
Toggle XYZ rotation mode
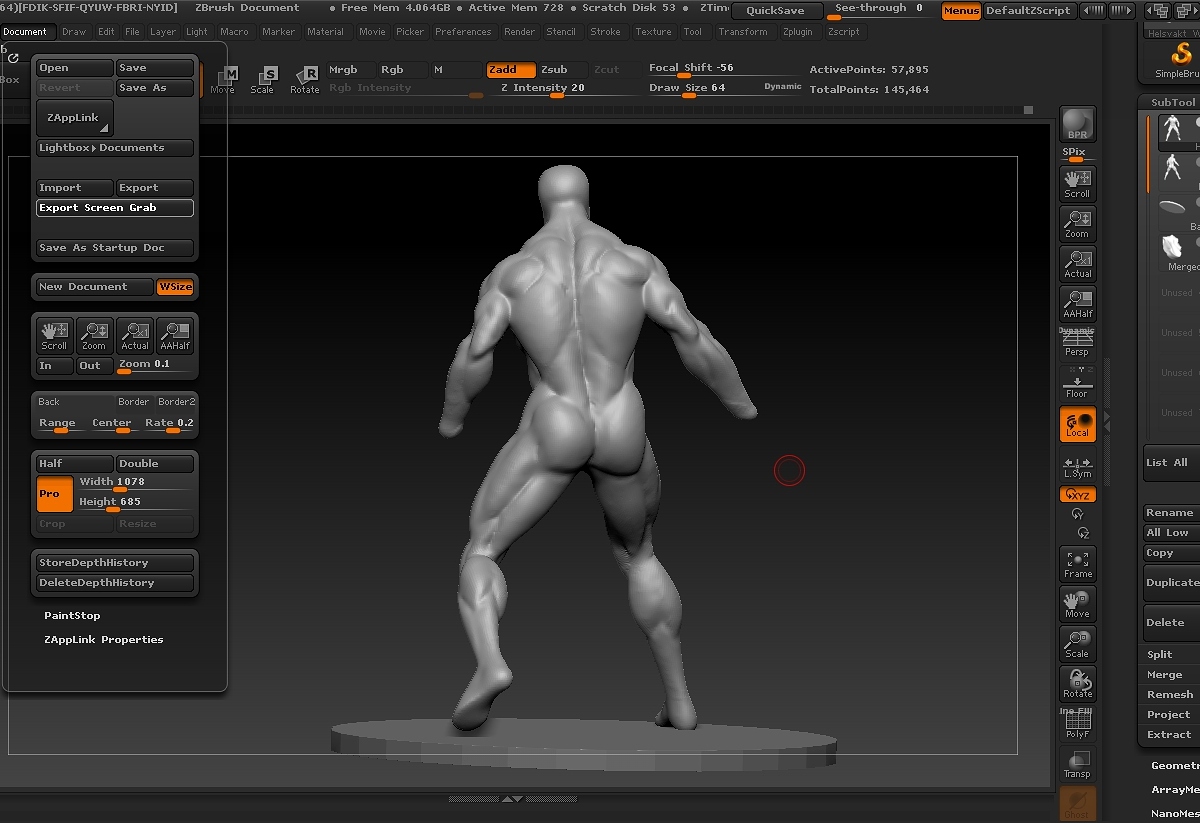click(1077, 495)
